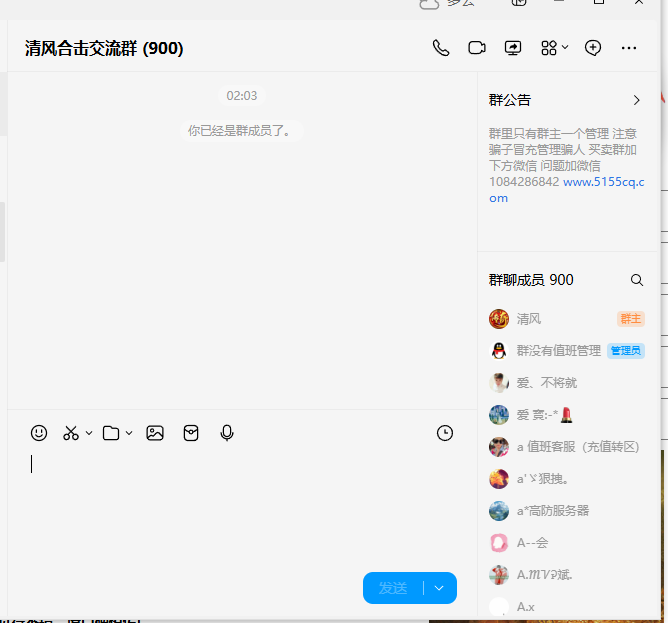This screenshot has width=668, height=623.
Task: Select member a 值班客服（充值转区）
Action: pyautogui.click(x=567, y=447)
